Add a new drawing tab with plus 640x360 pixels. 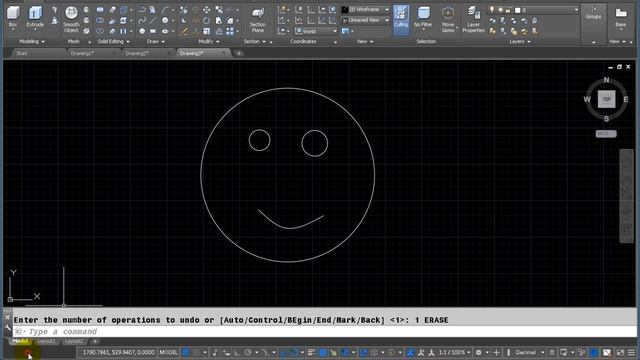coord(239,53)
